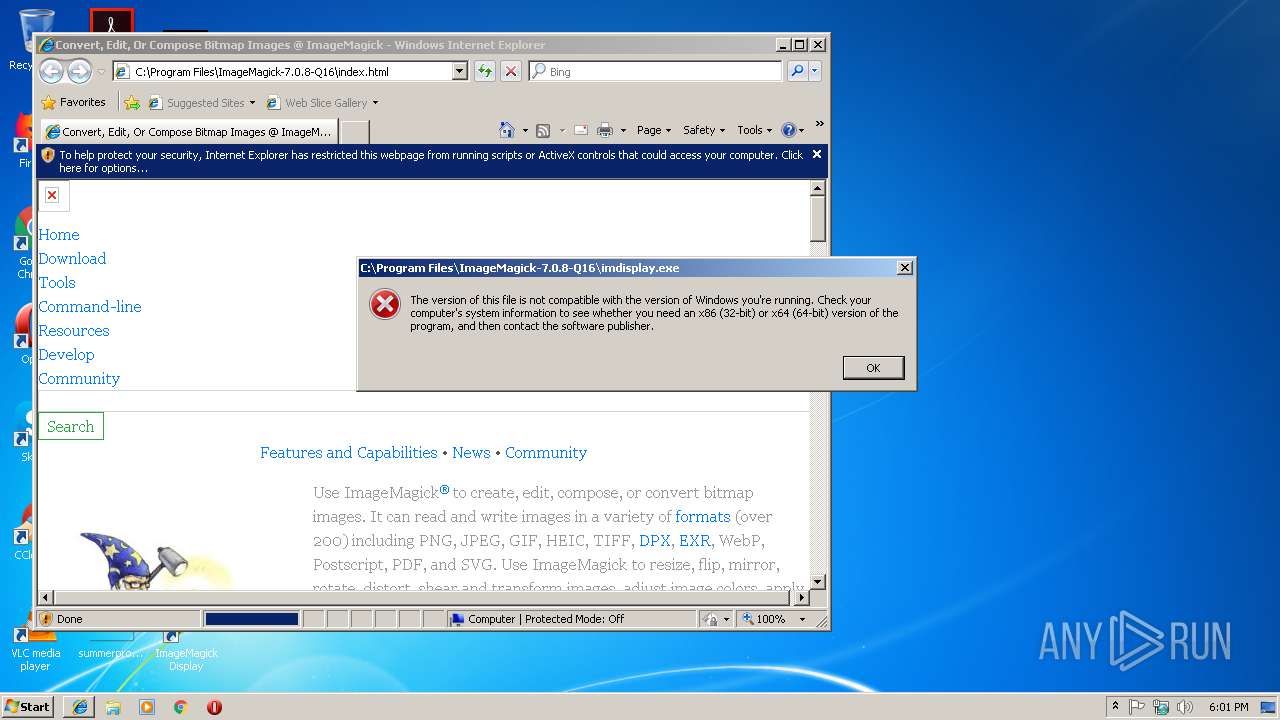Click the error icon in imdisplay dialog
1280x720 pixels.
pos(385,304)
